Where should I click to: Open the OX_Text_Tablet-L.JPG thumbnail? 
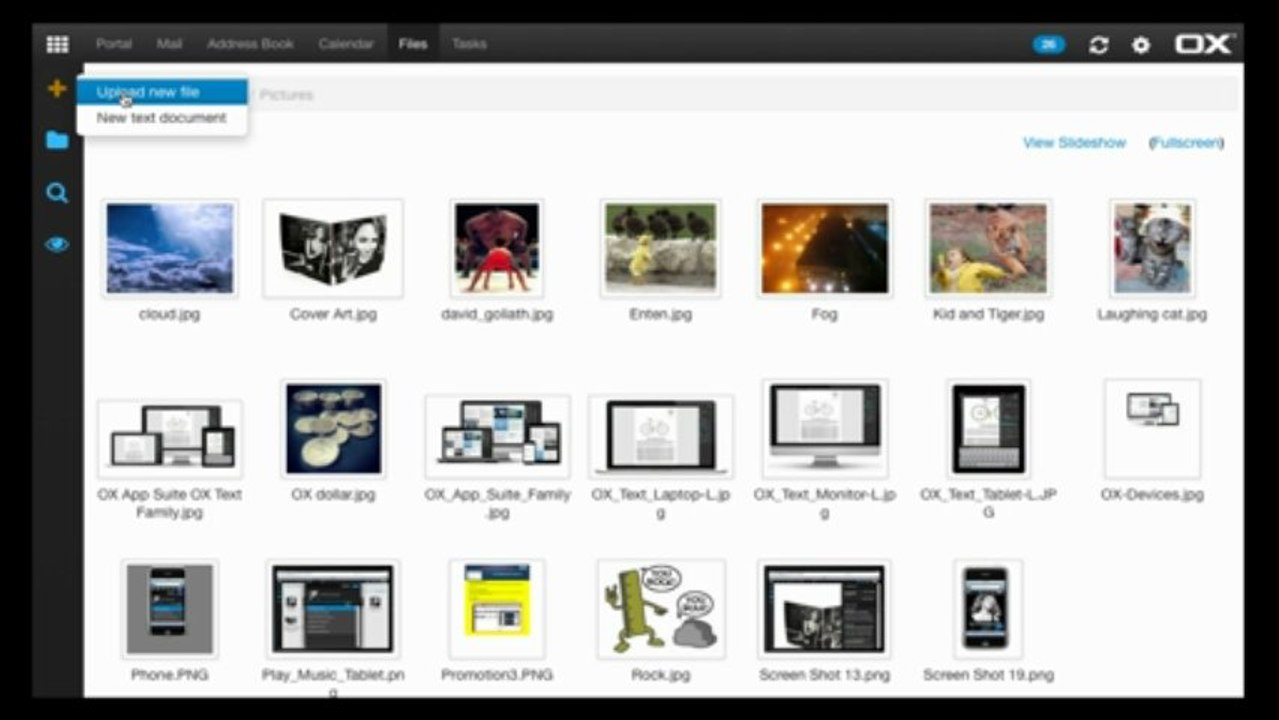click(988, 428)
